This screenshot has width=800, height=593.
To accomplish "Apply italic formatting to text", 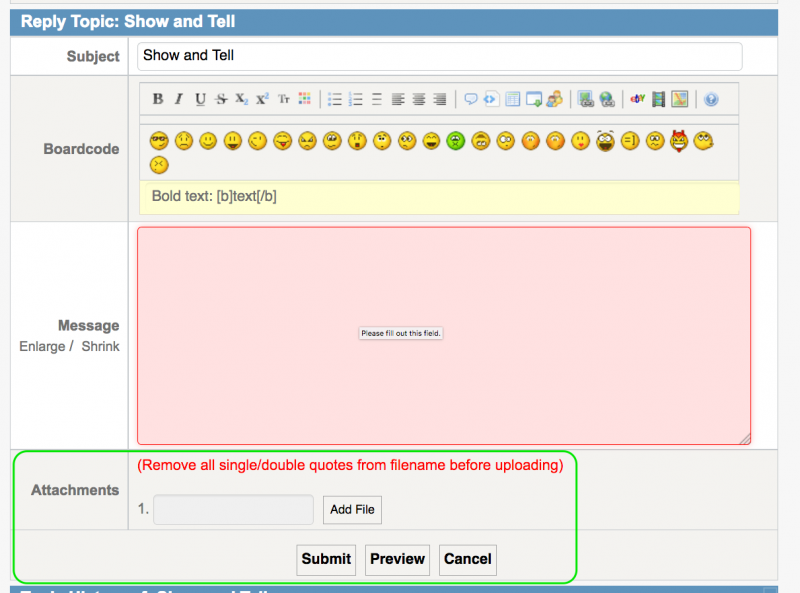I will (x=179, y=99).
